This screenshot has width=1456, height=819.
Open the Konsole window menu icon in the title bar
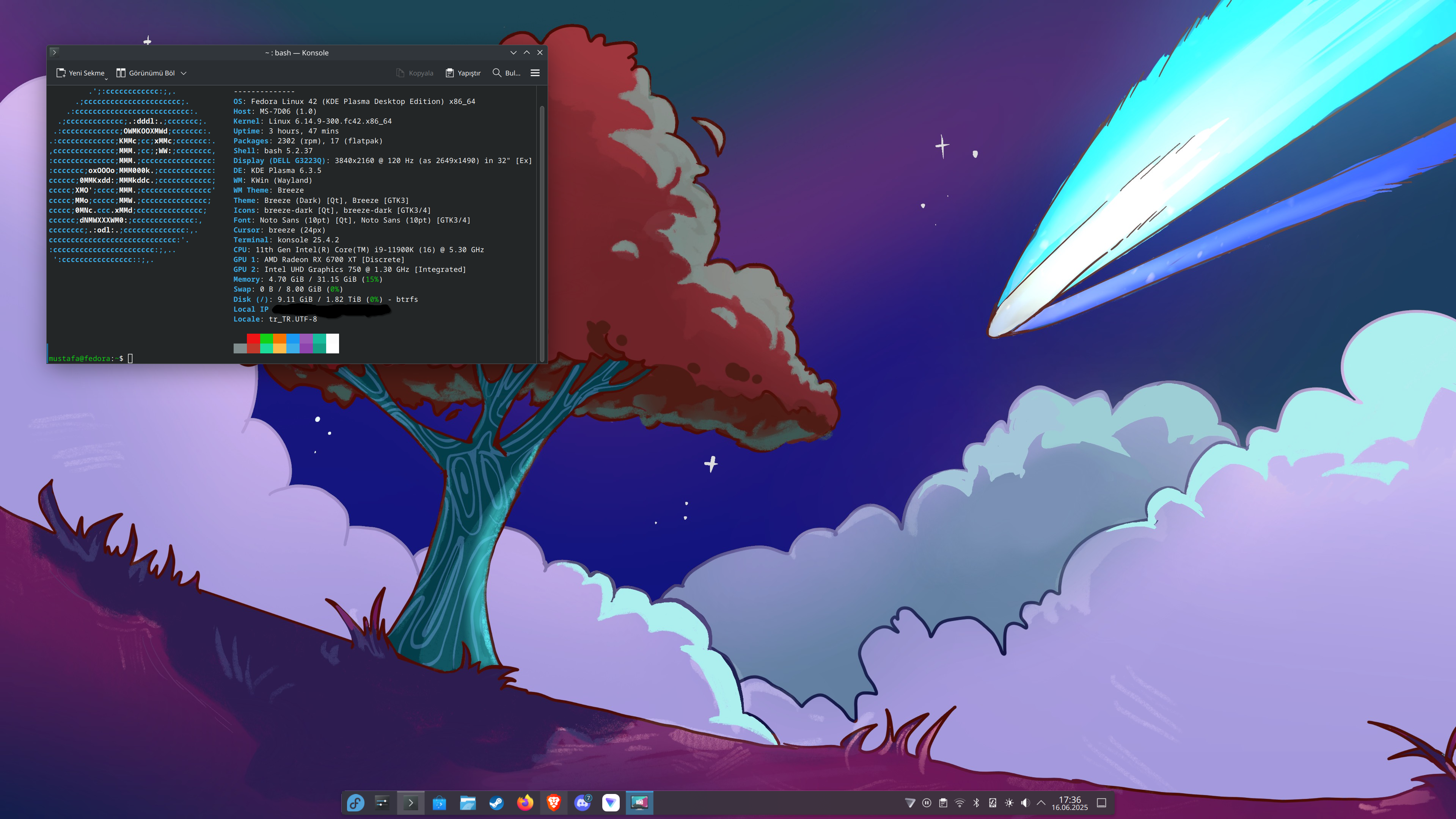point(54,52)
